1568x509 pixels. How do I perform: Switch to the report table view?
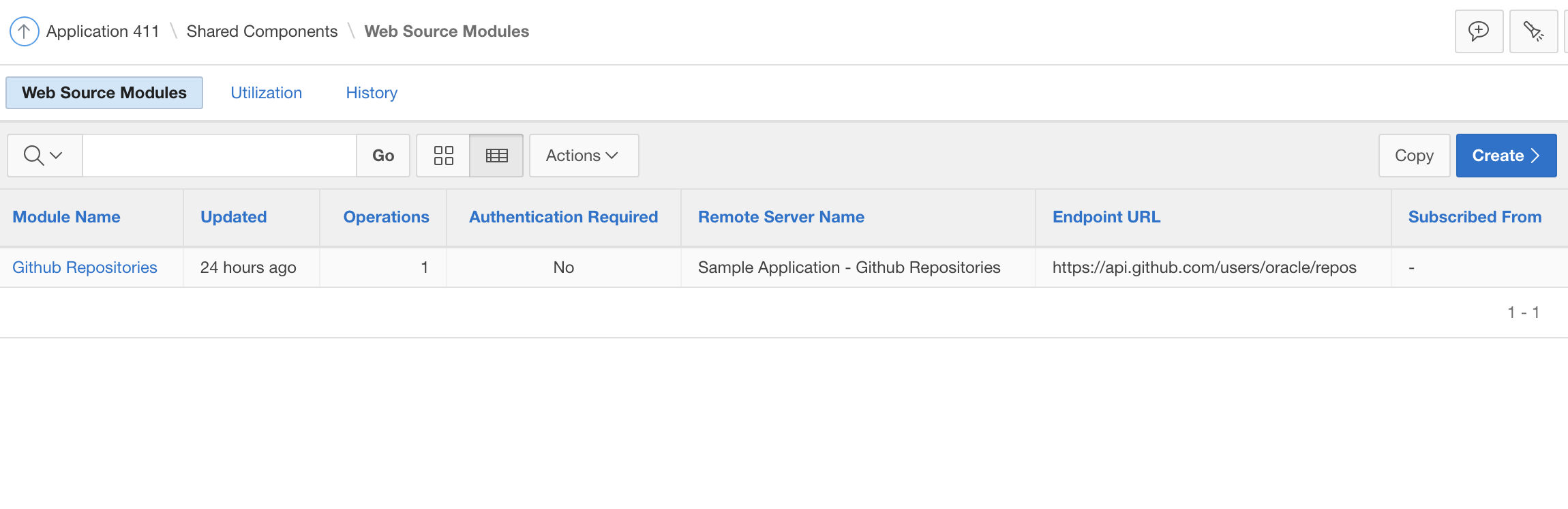496,156
